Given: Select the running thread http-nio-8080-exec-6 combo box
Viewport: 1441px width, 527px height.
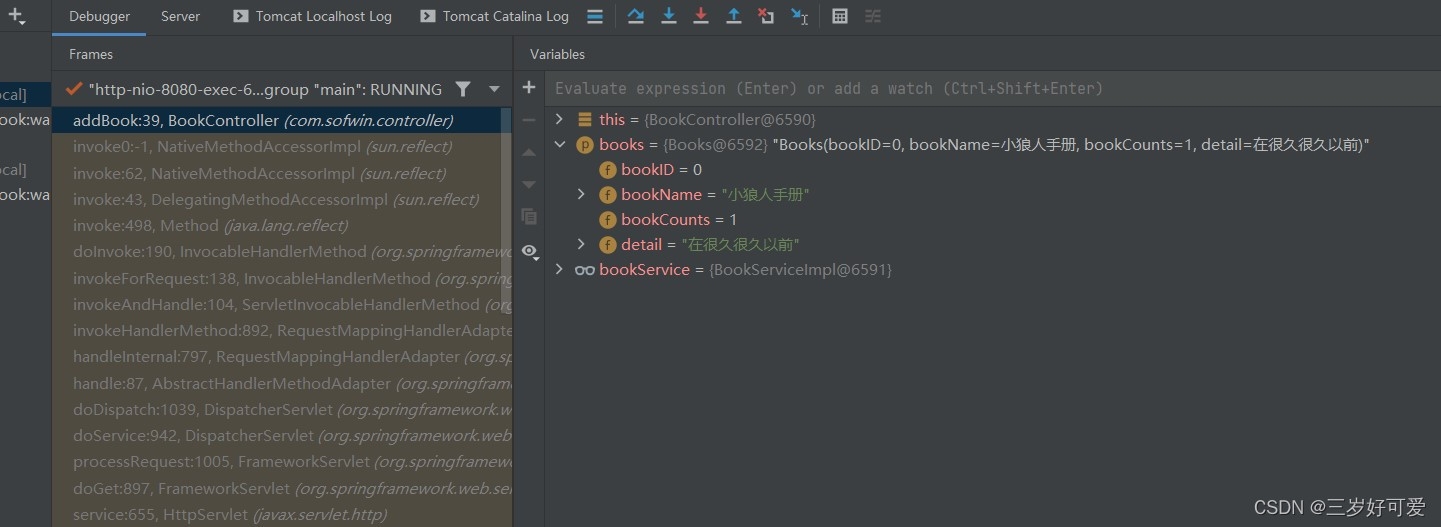Looking at the screenshot, I should tap(283, 89).
